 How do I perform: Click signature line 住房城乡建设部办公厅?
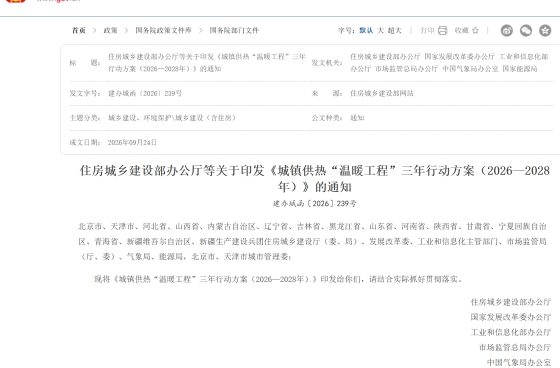[x=511, y=302]
